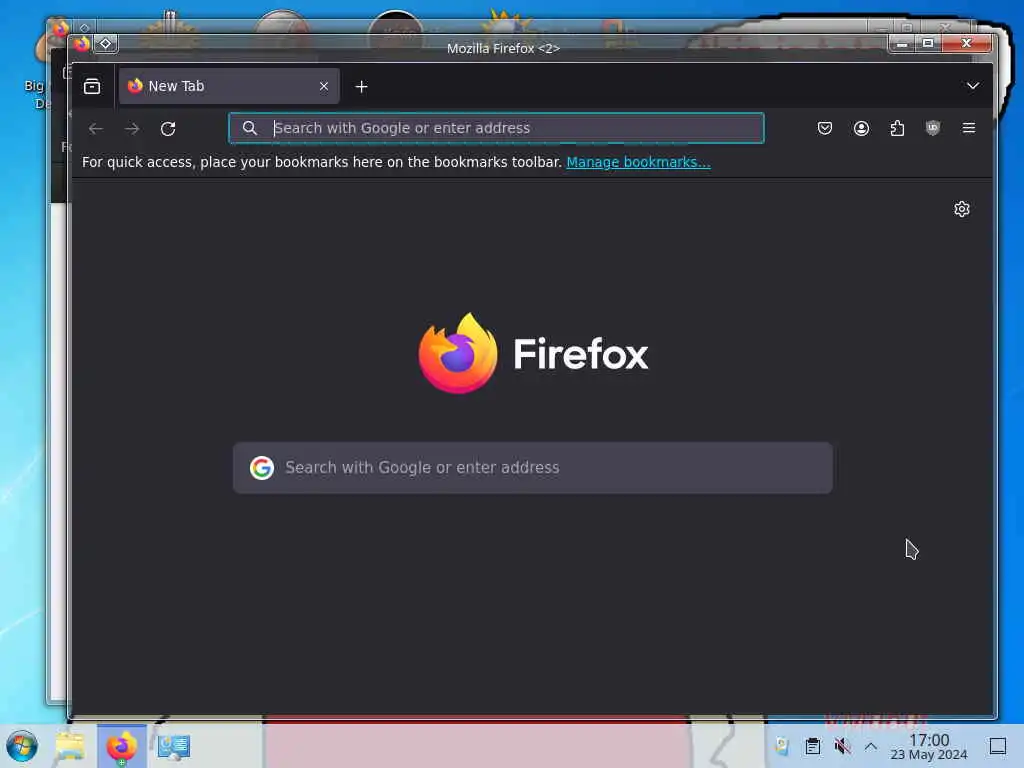This screenshot has width=1024, height=768.
Task: Focus the center Google search box
Action: coord(533,468)
